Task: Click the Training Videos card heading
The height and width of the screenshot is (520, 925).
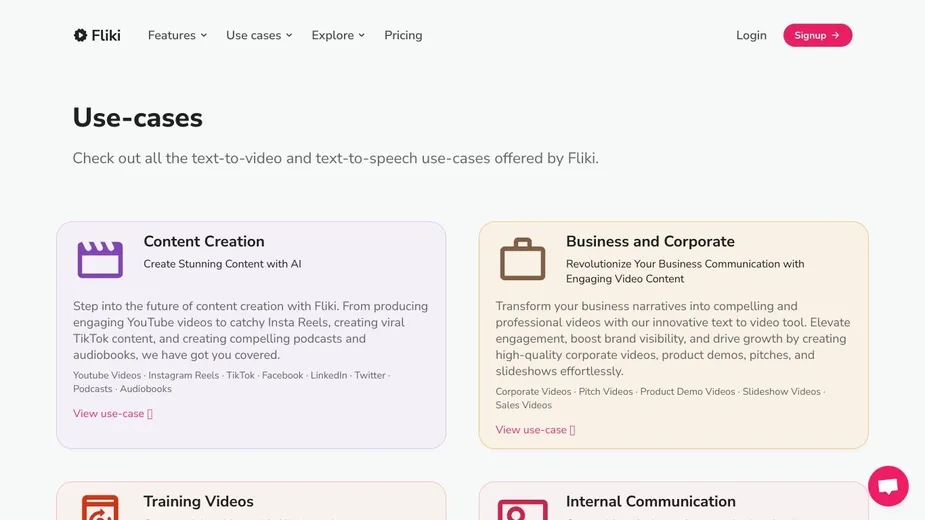Action: point(198,501)
